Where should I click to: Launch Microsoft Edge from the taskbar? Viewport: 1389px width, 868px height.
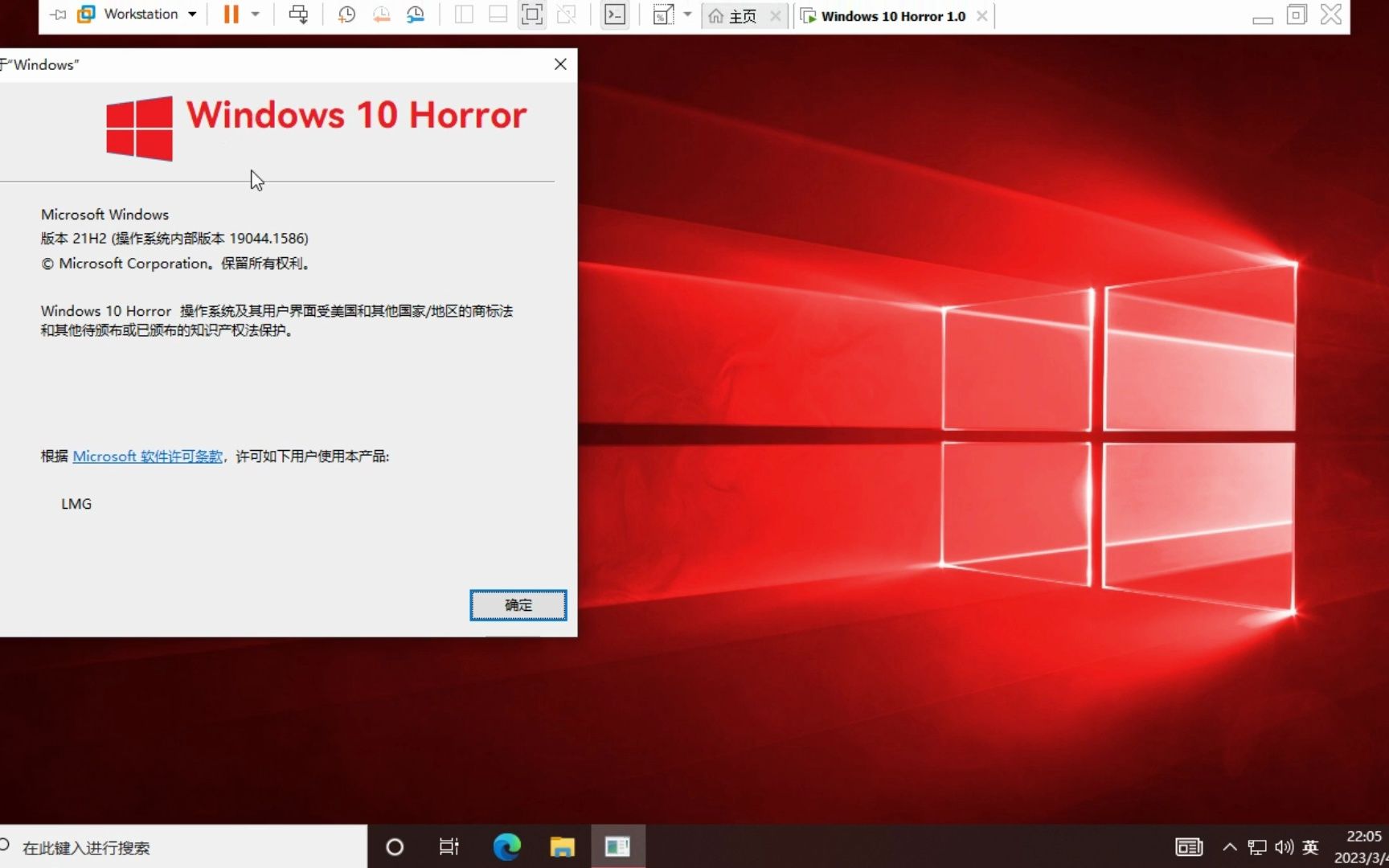point(506,846)
